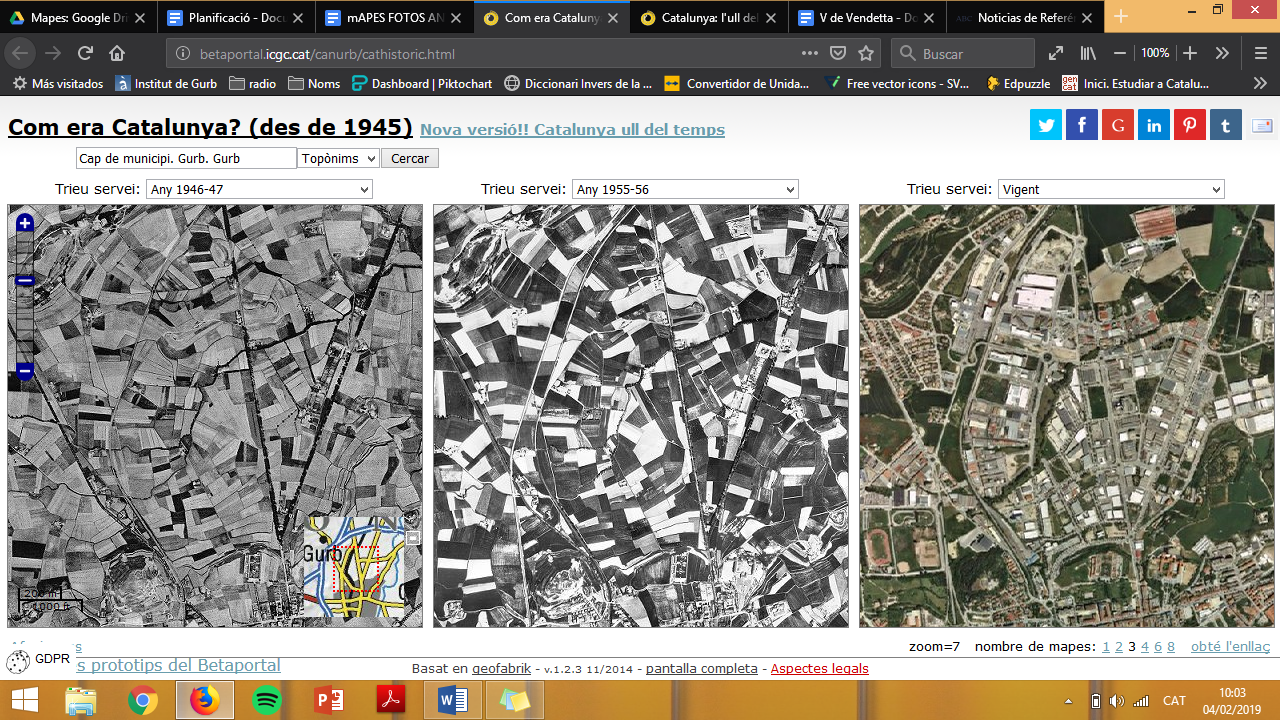This screenshot has height=720, width=1280.
Task: Share the page on Twitter
Action: click(x=1046, y=125)
